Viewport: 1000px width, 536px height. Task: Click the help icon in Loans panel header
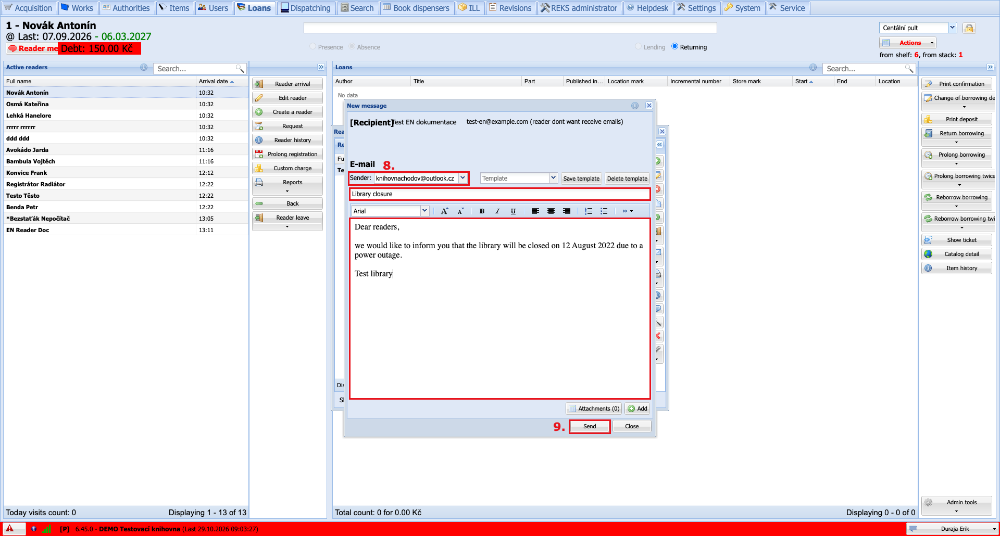[813, 67]
